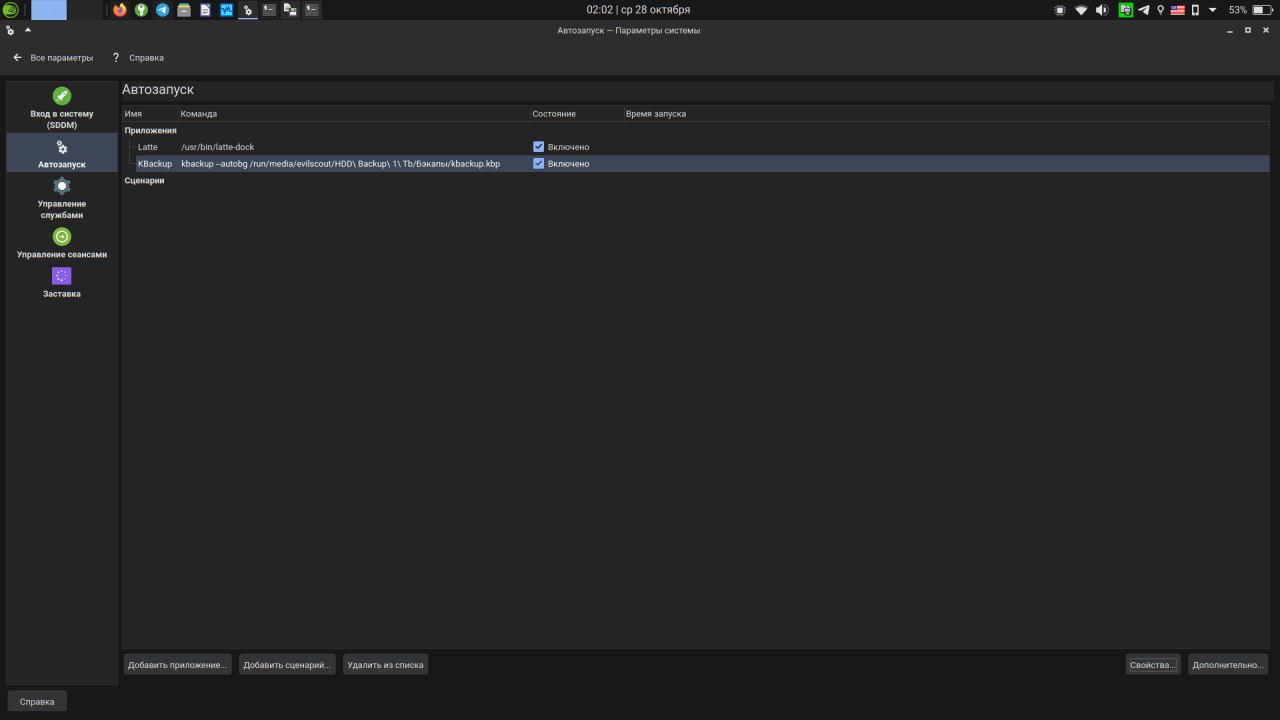Open the Дополнительно button
Screen dimensions: 1280x720
pos(1228,664)
